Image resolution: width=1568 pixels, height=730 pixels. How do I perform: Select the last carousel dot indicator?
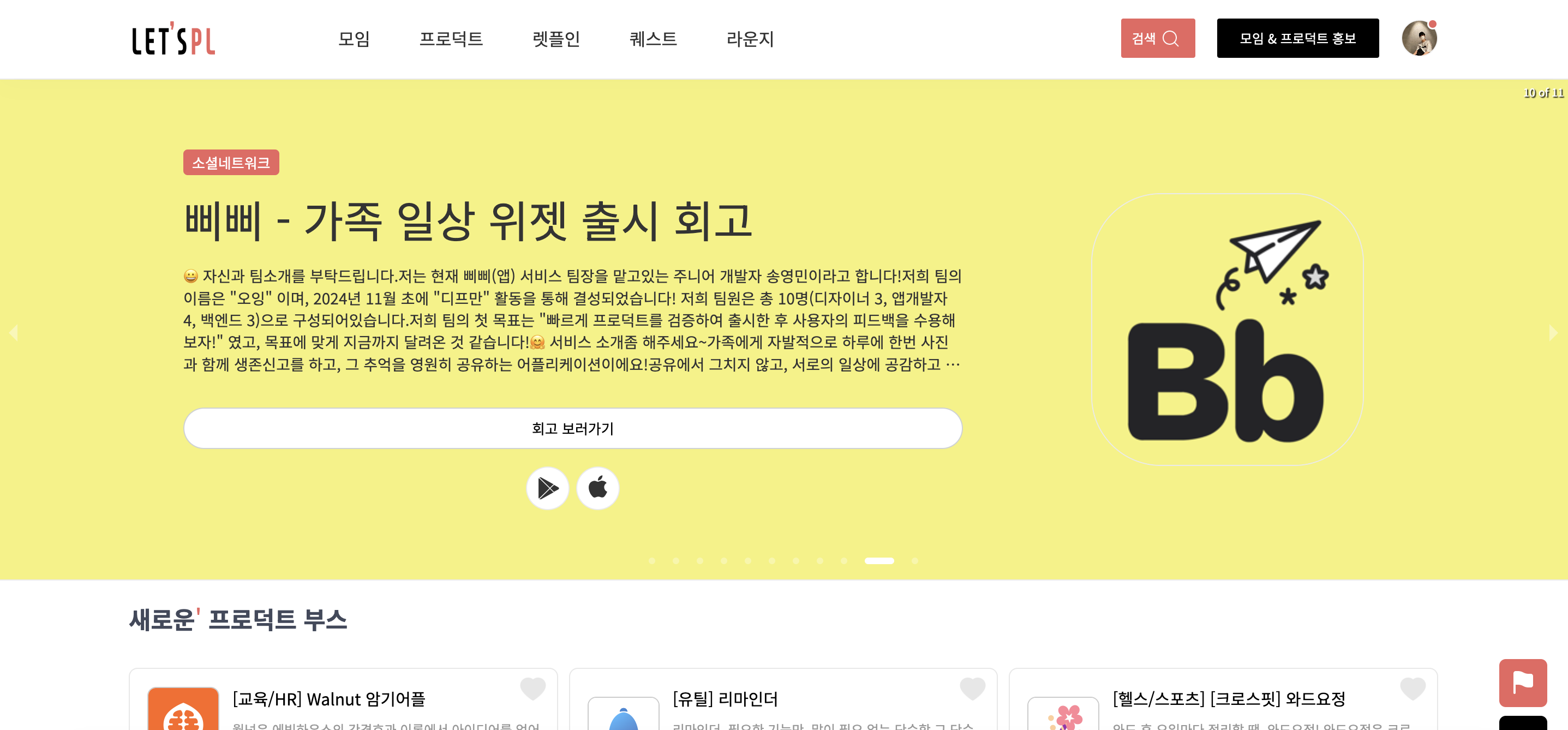tap(914, 560)
